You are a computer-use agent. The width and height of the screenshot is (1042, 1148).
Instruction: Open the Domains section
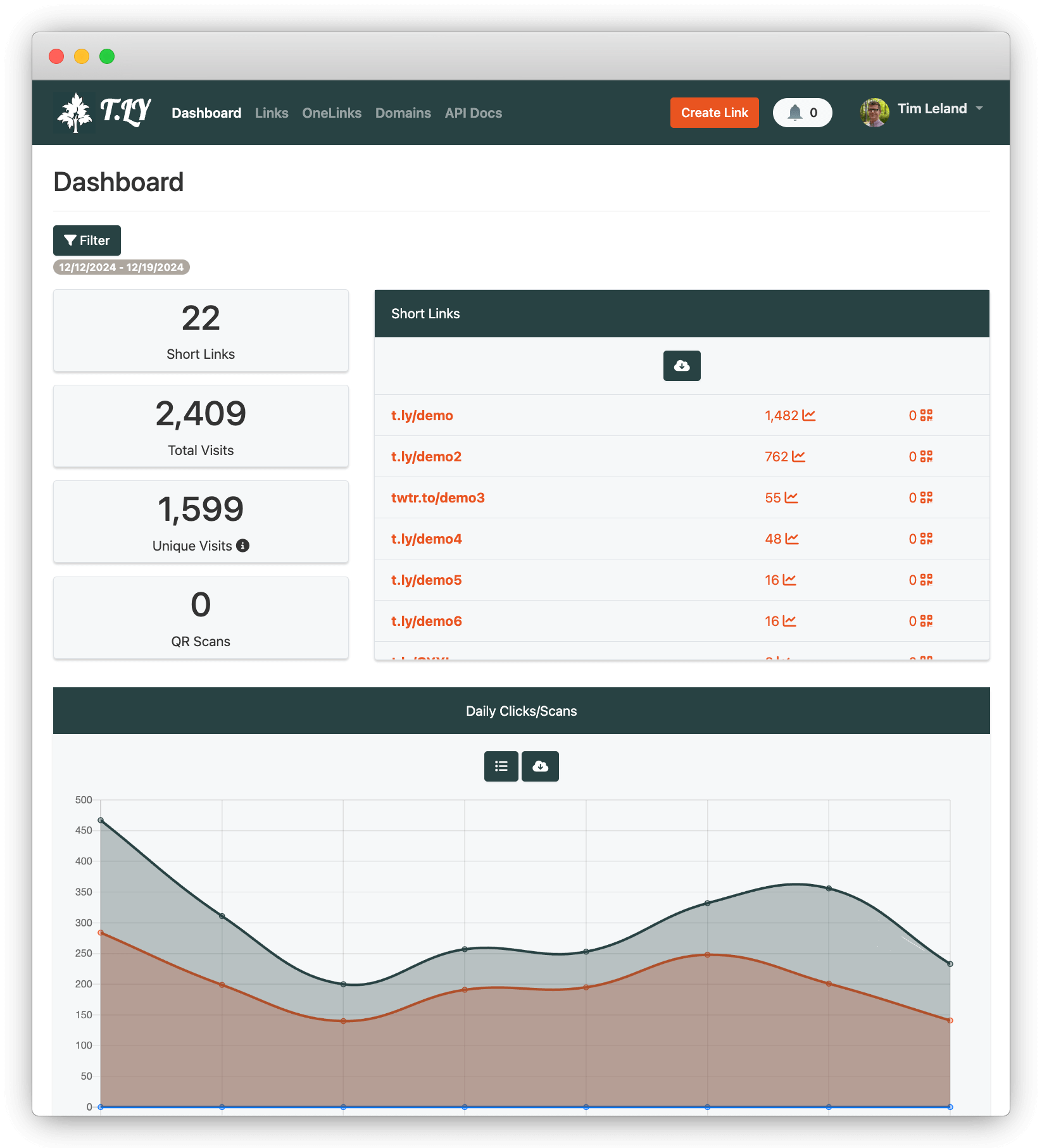403,113
